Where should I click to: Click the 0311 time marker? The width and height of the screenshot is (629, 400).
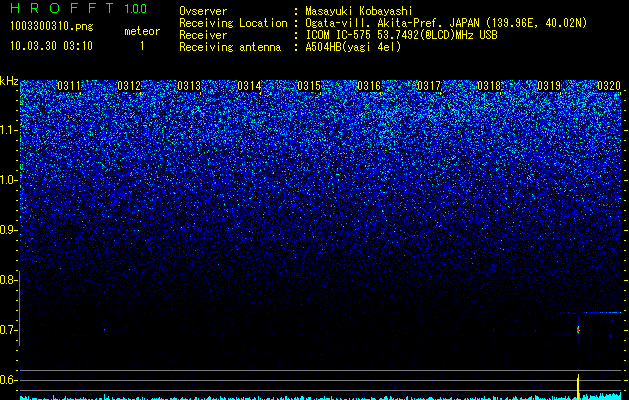click(69, 86)
